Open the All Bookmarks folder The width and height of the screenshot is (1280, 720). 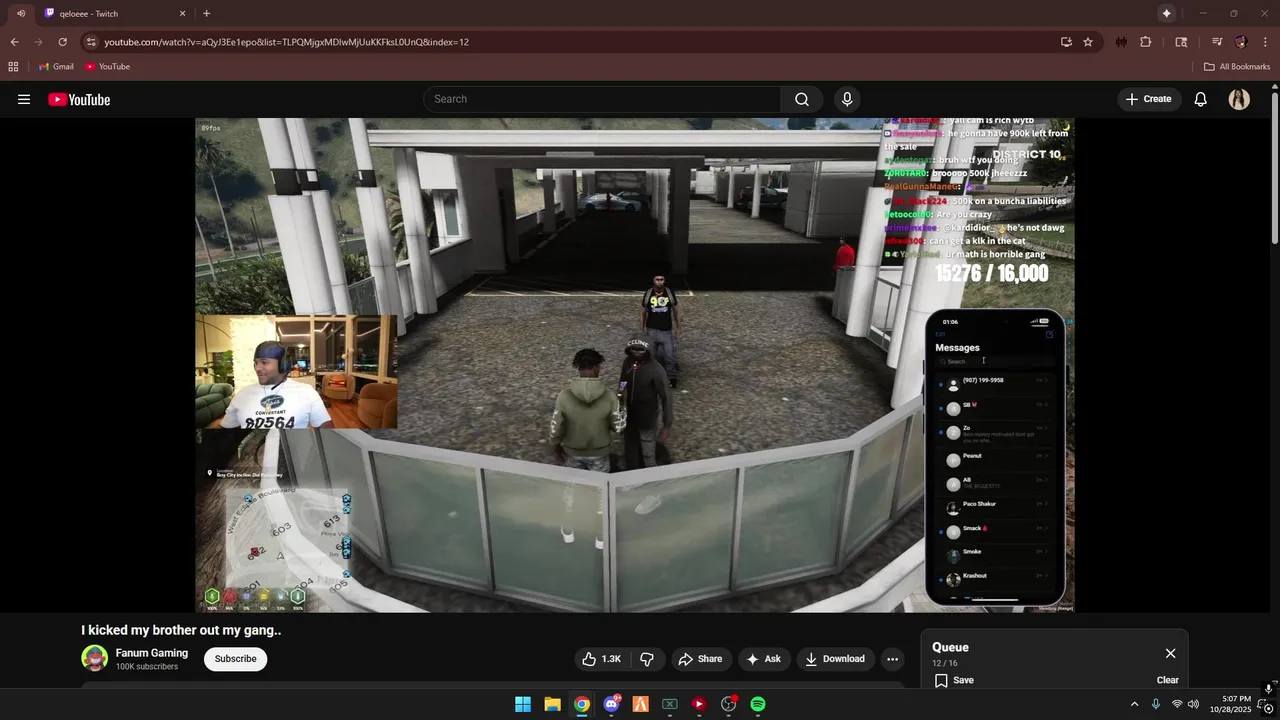click(1237, 66)
